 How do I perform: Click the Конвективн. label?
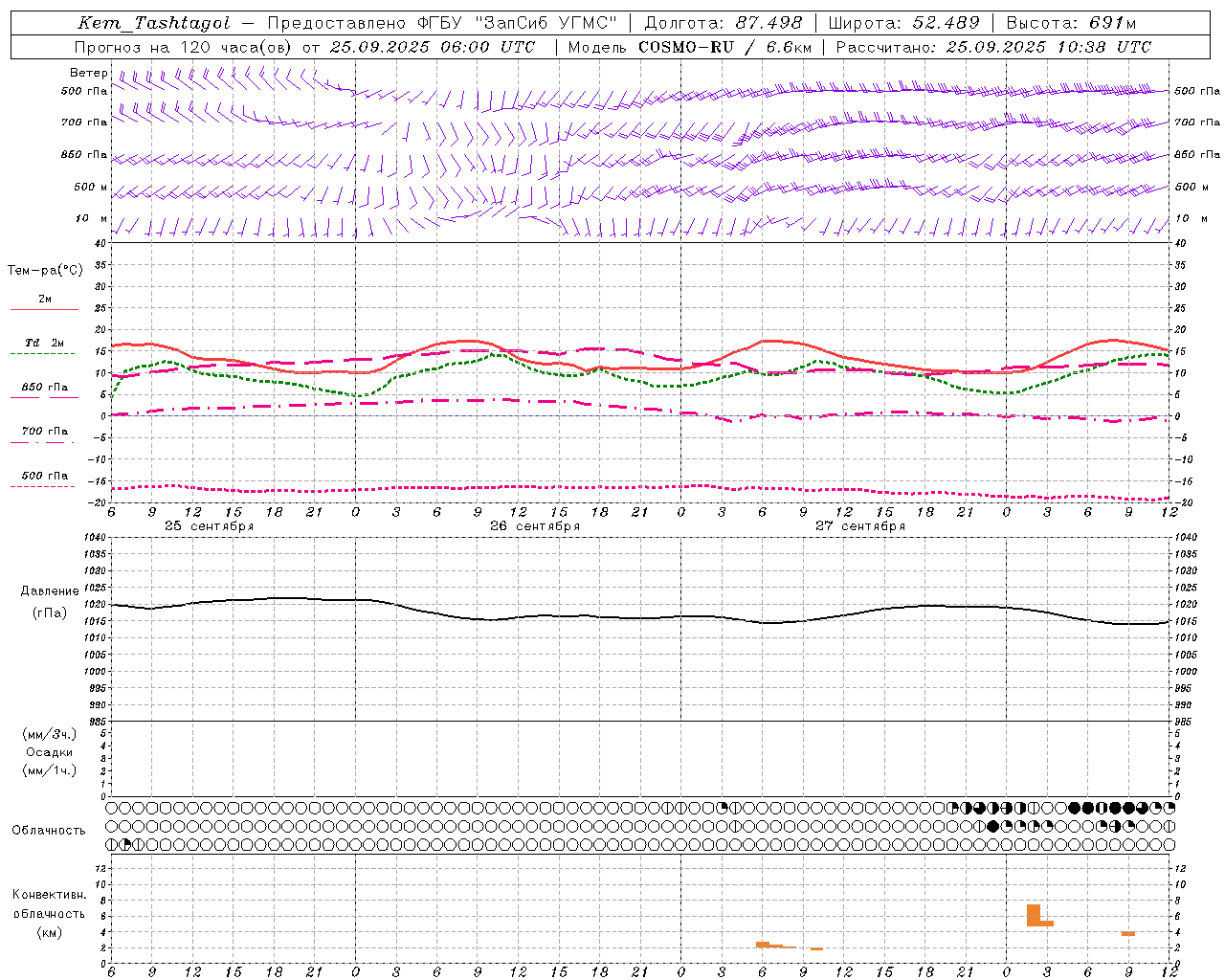point(50,895)
